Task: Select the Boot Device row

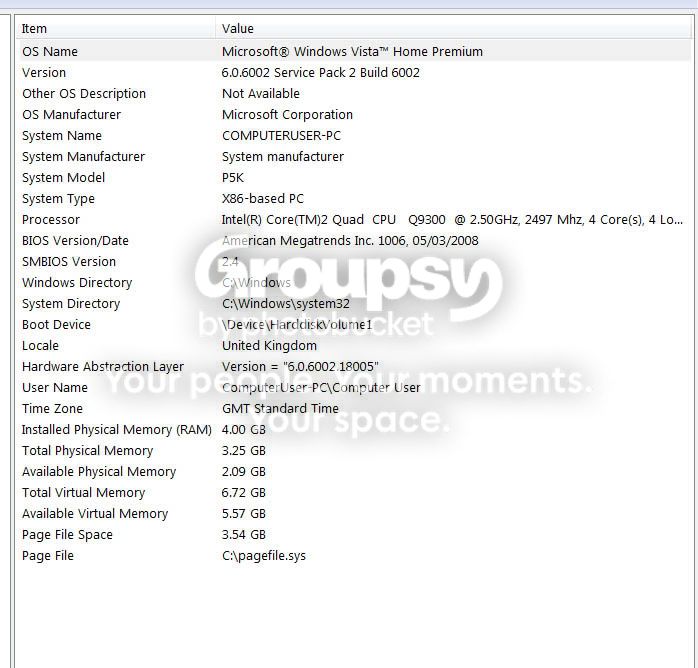Action: 354,324
